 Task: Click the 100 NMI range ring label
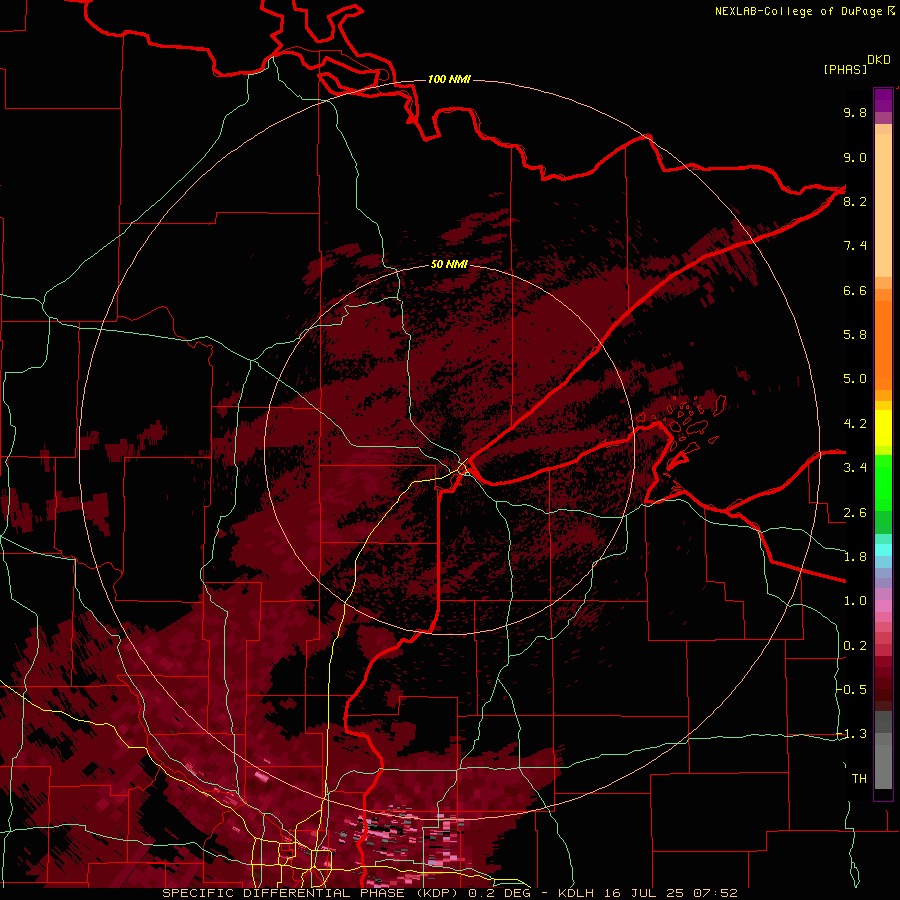pos(449,79)
